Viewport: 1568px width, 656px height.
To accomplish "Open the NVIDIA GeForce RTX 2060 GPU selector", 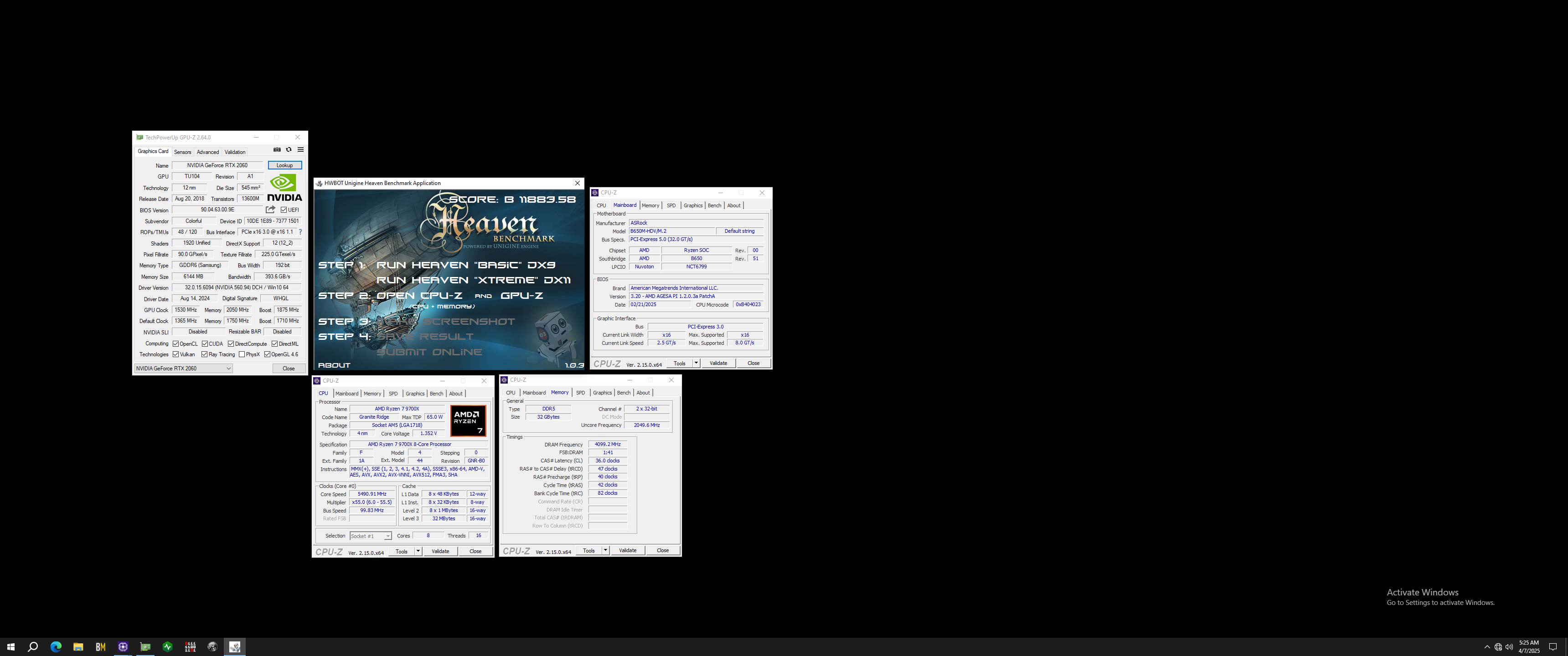I will (x=183, y=368).
